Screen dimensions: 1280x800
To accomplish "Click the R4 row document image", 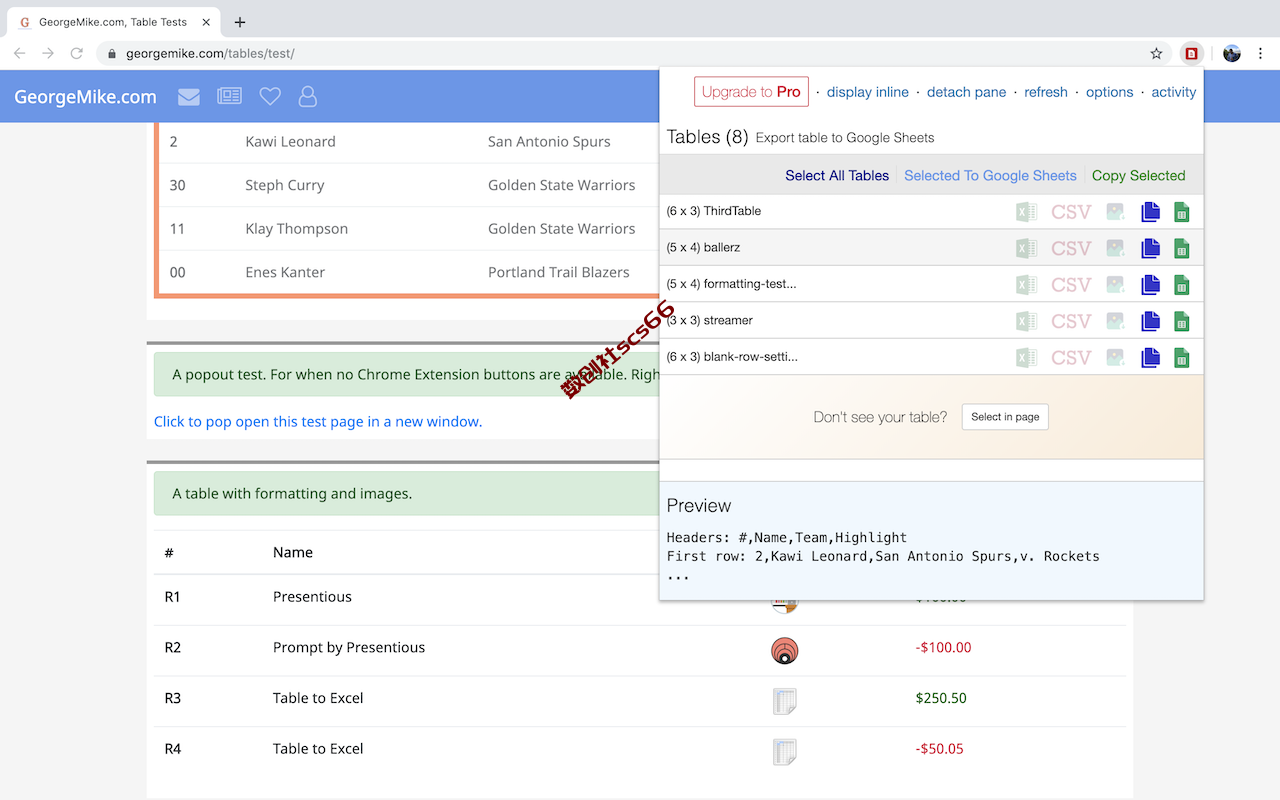I will tap(785, 752).
